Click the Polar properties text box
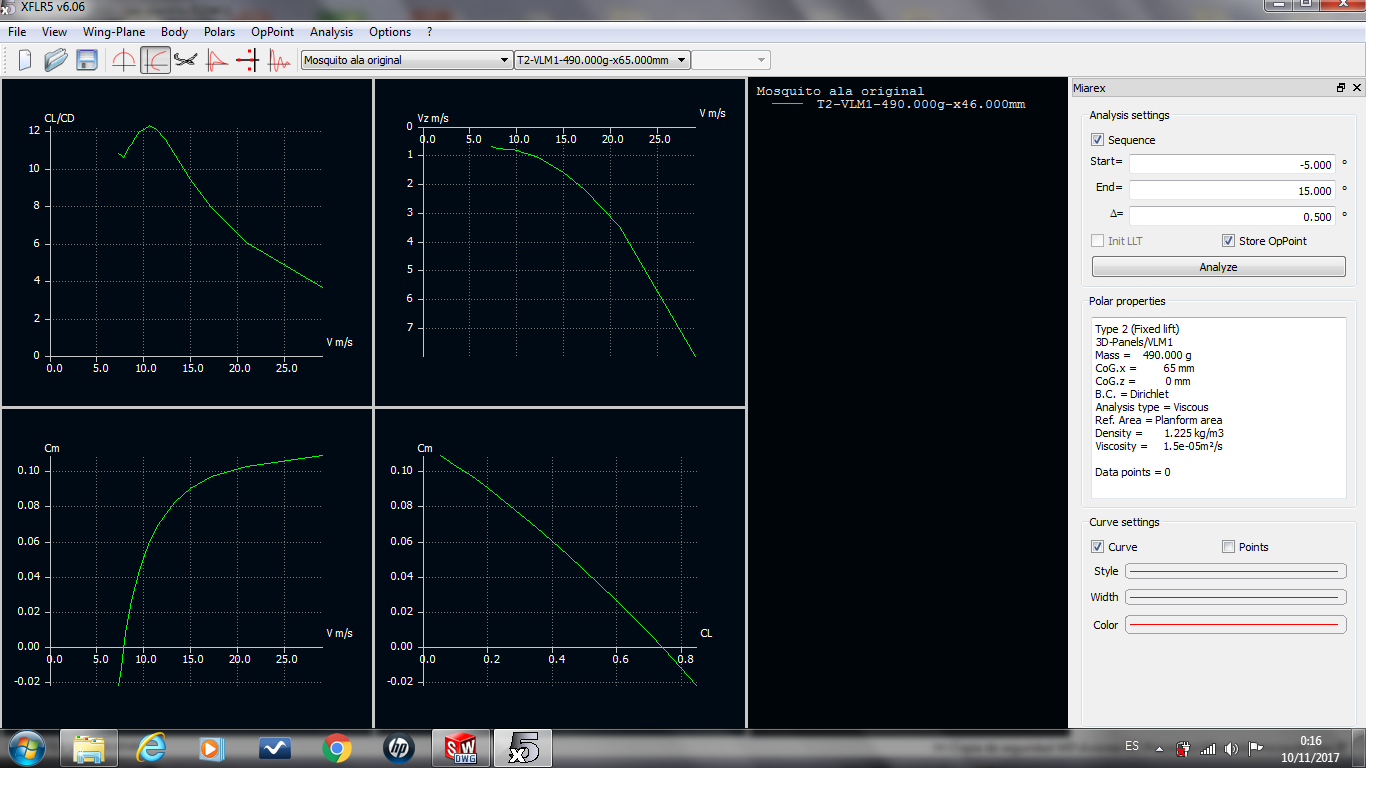1390x808 pixels. coord(1218,408)
